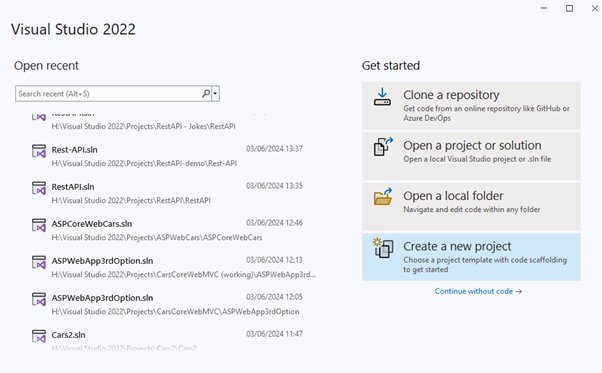Click the solution icon beside ASPWebApp3rdOption.sln dated 12:13
The image size is (602, 373).
(x=39, y=262)
